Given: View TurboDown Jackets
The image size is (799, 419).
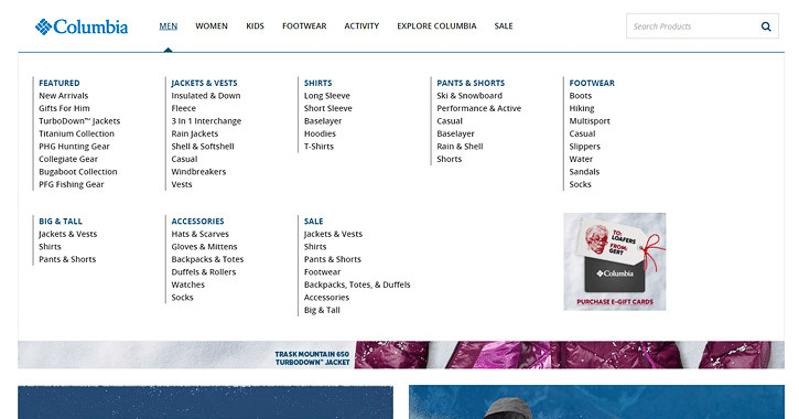Looking at the screenshot, I should (79, 121).
